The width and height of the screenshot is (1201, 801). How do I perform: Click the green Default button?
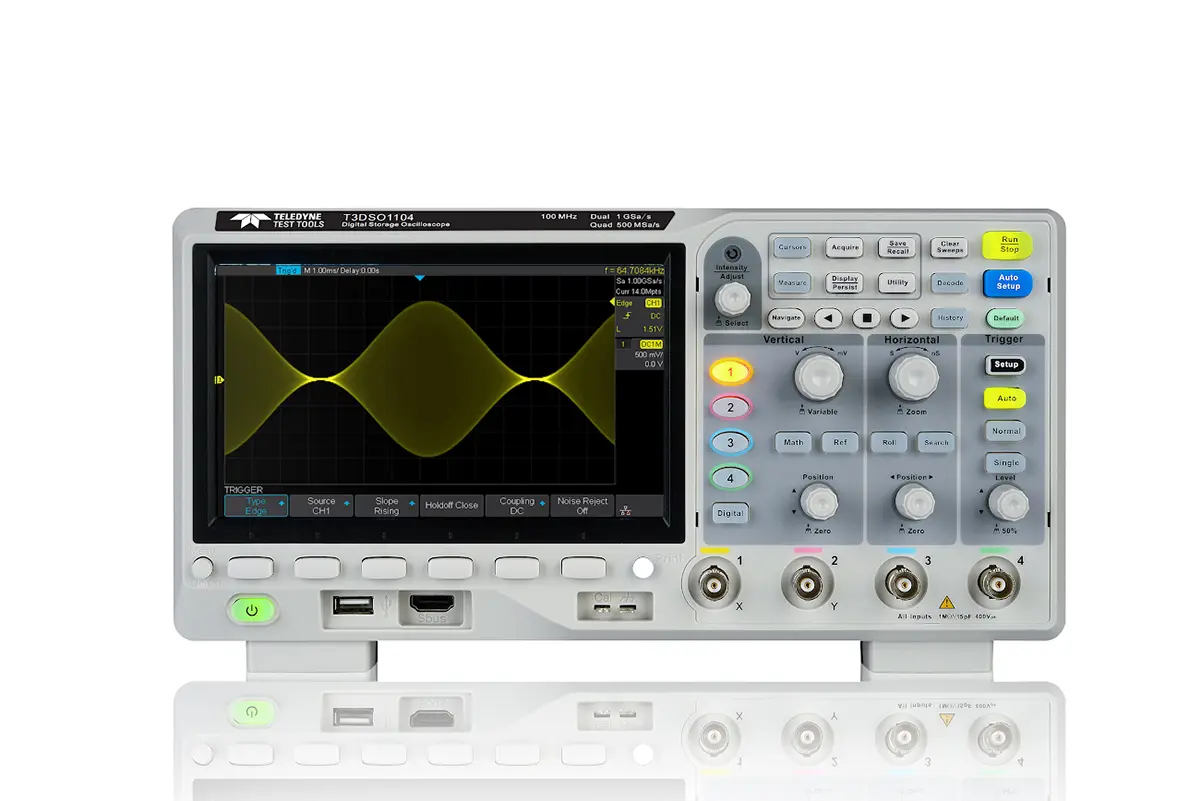[1006, 318]
